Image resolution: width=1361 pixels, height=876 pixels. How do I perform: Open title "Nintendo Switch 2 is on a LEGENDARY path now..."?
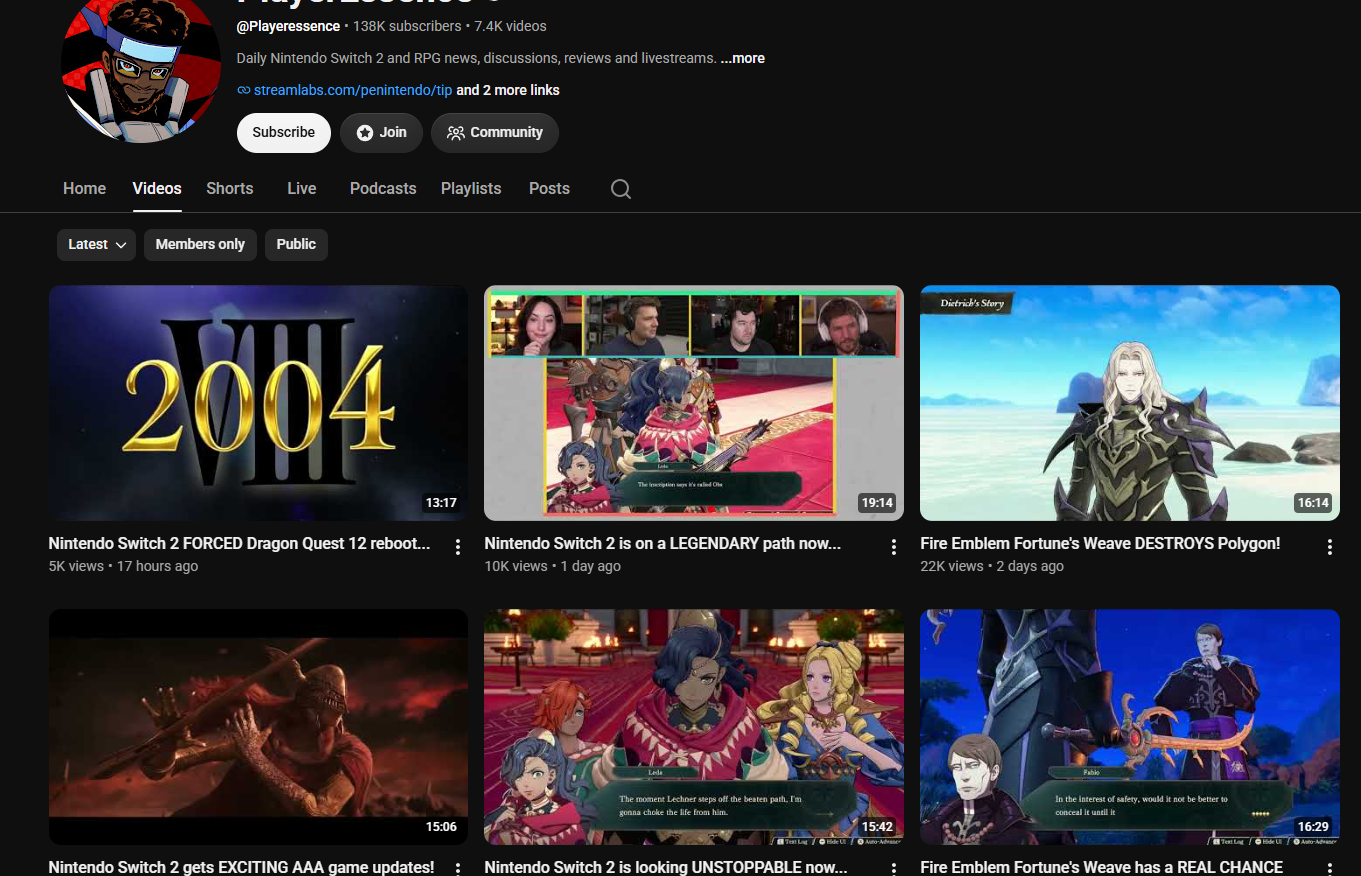663,544
